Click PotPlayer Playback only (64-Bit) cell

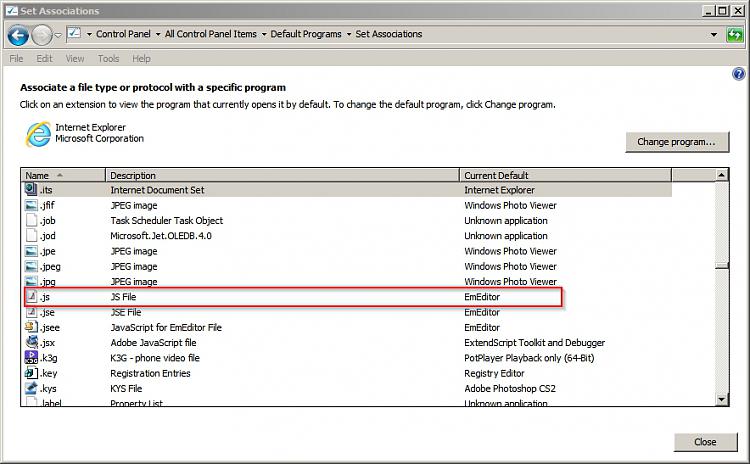point(529,358)
